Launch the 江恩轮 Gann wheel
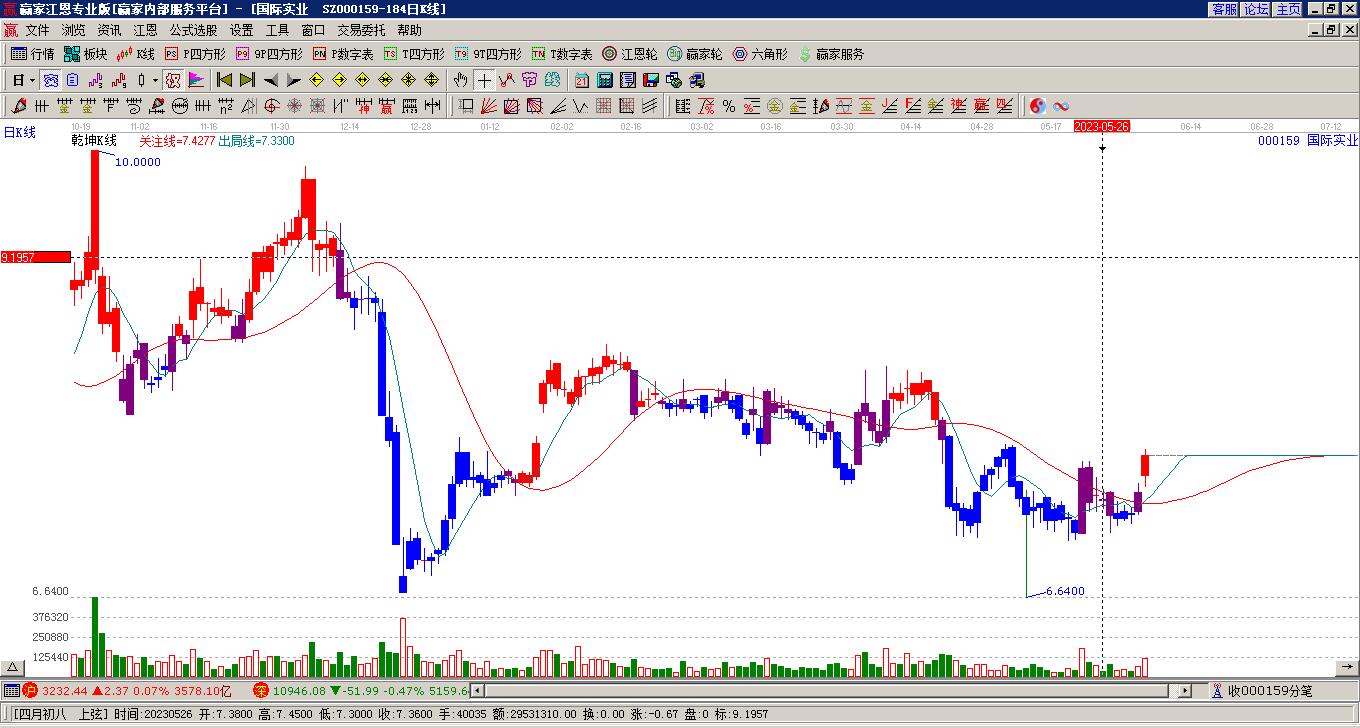The width and height of the screenshot is (1360, 728). click(x=630, y=54)
